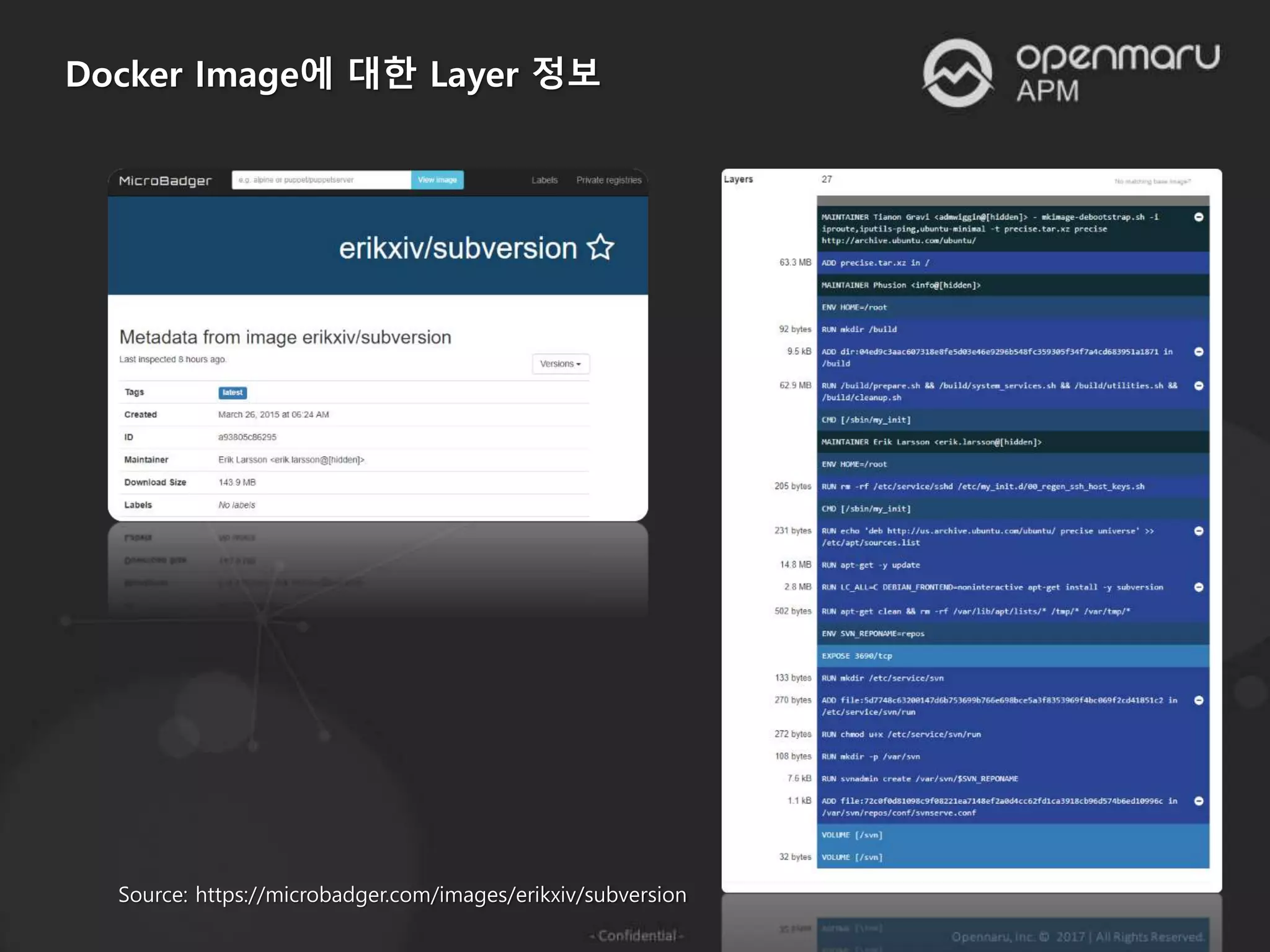Click the 62.9 MB layer size
Screen dimensions: 1270x952
[795, 386]
